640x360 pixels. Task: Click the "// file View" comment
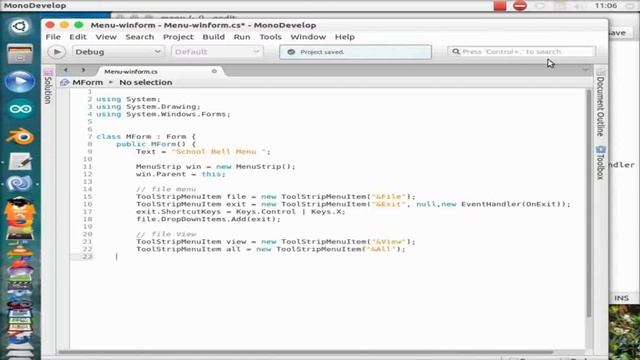pyautogui.click(x=166, y=234)
